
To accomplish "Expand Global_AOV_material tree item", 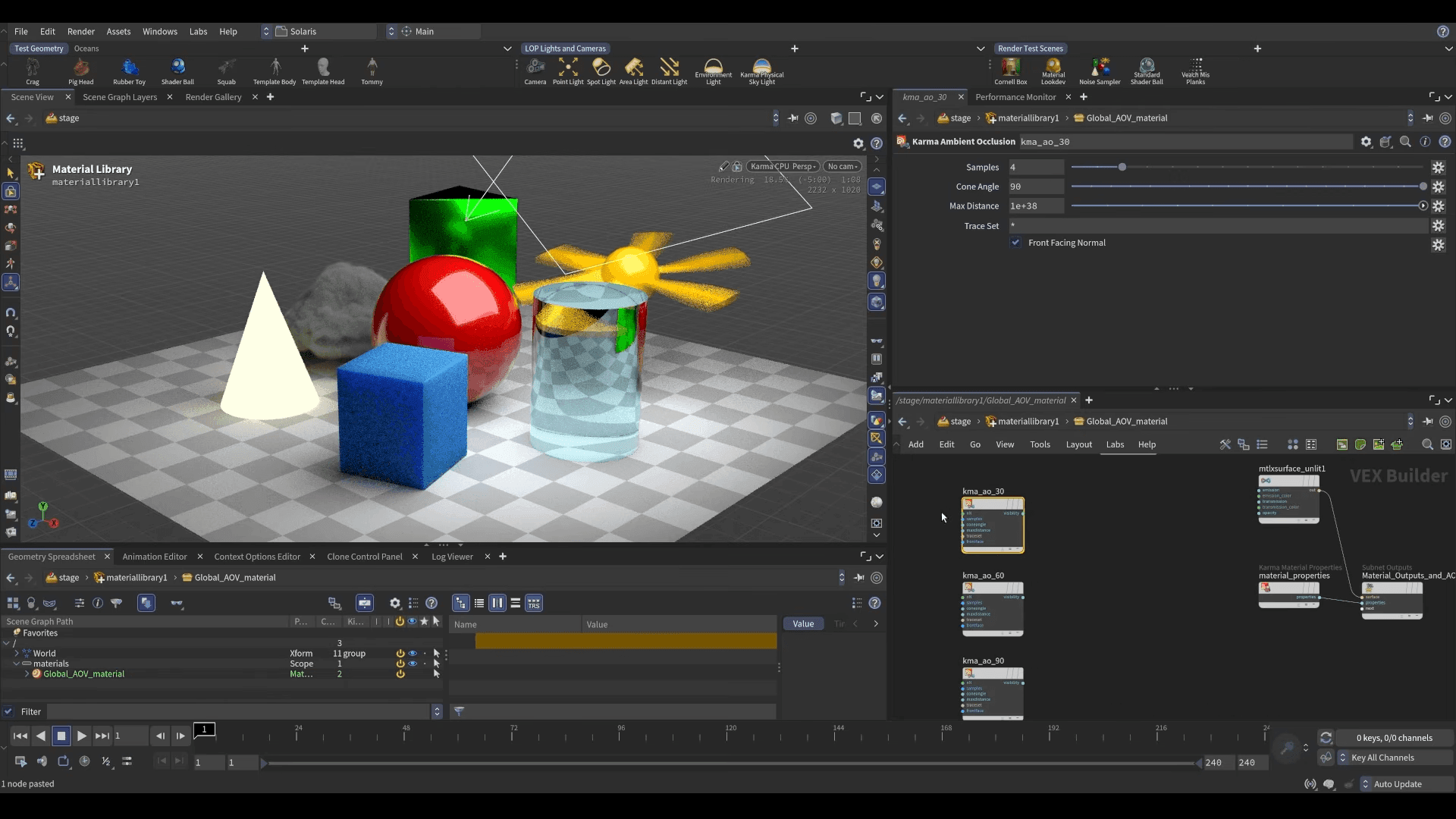I will pyautogui.click(x=27, y=673).
